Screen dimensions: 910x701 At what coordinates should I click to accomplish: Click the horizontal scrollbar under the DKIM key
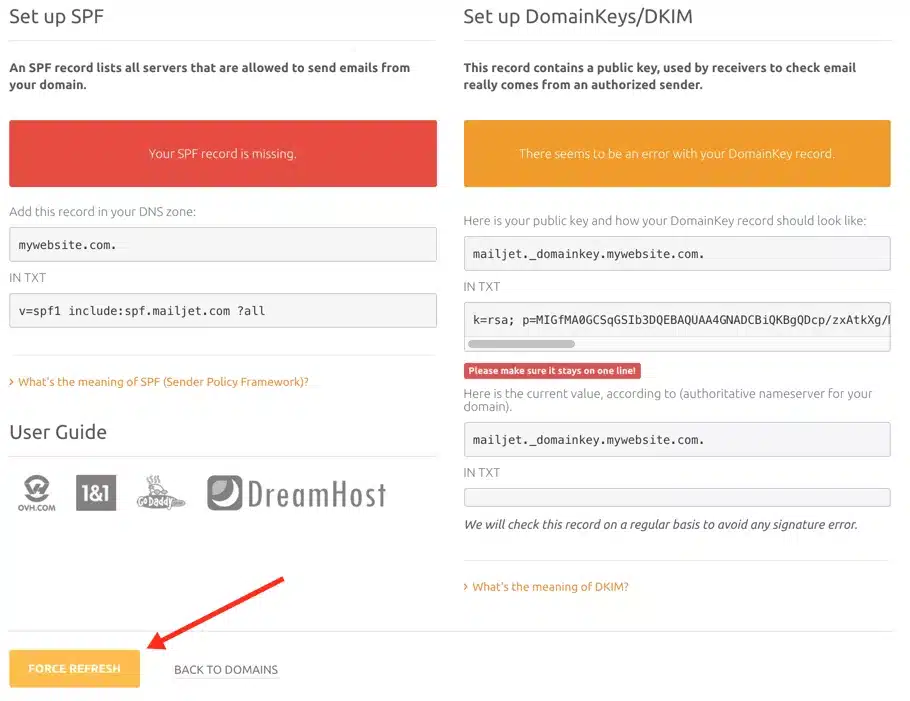pos(521,344)
